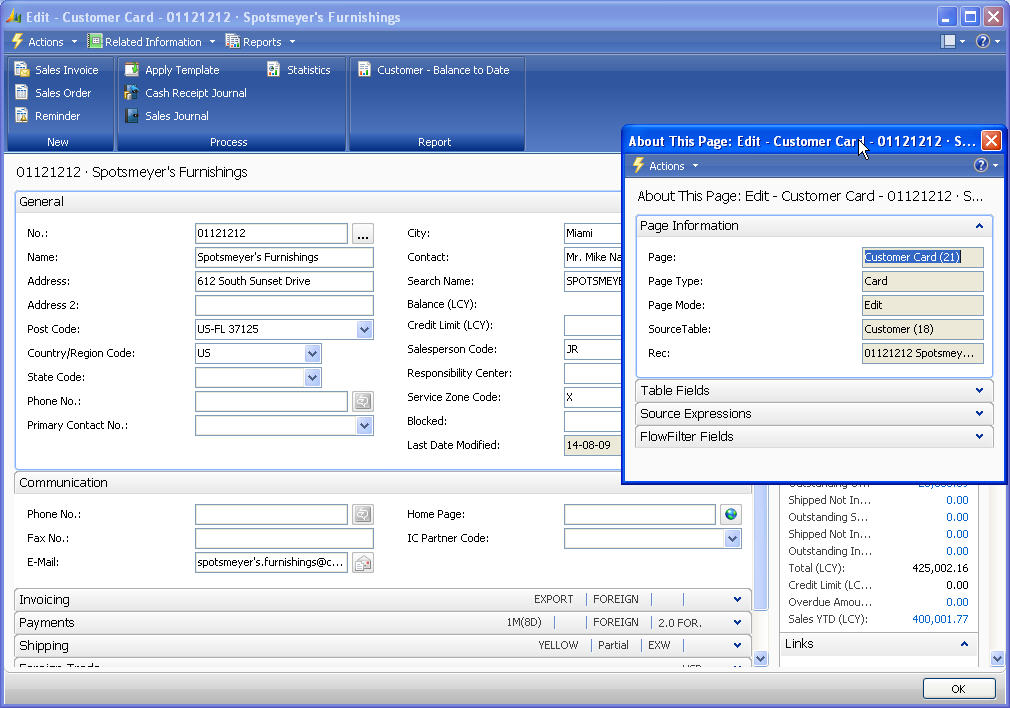Click the Sales Journal icon
The height and width of the screenshot is (708, 1010).
[132, 116]
